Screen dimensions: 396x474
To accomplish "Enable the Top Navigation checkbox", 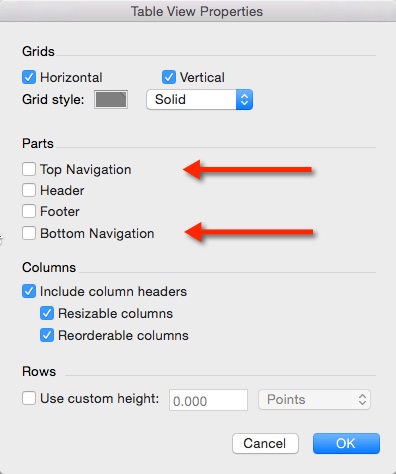I will (29, 169).
